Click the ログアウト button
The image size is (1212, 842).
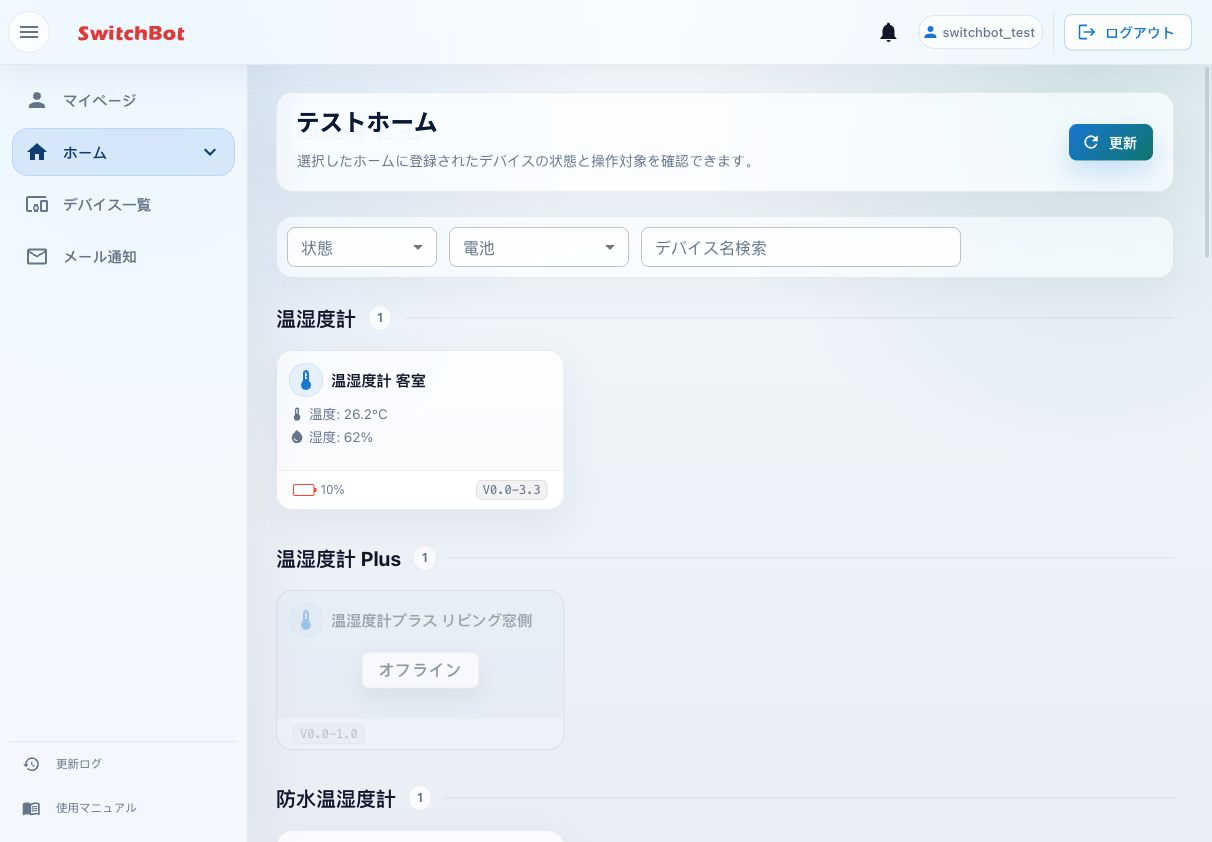(1127, 32)
